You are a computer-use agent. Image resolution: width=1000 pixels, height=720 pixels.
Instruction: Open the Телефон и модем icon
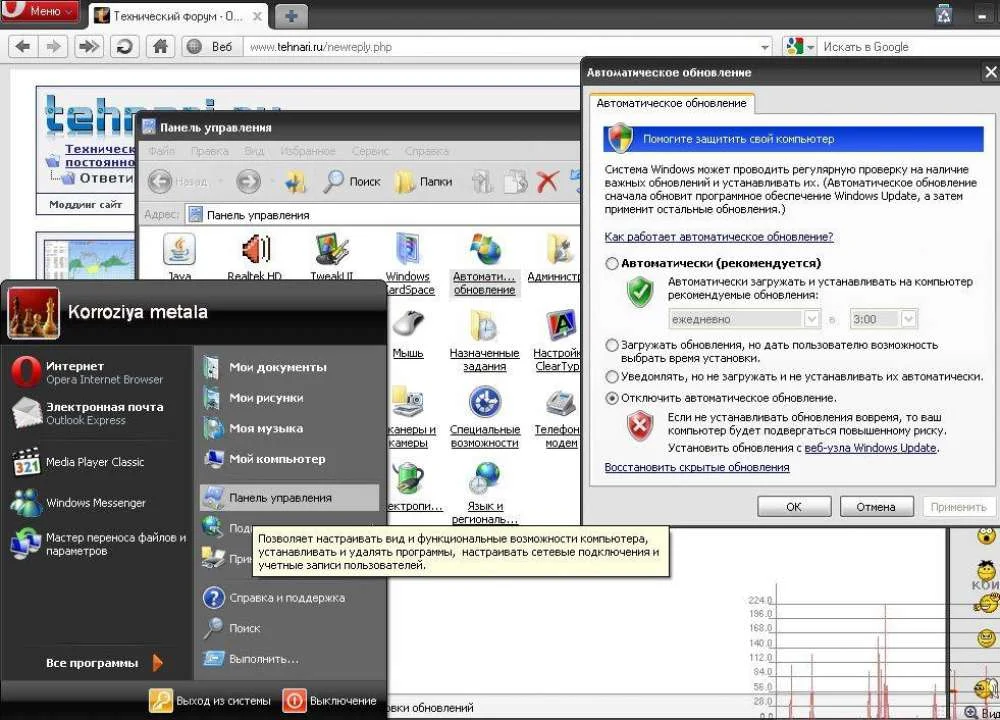[561, 417]
